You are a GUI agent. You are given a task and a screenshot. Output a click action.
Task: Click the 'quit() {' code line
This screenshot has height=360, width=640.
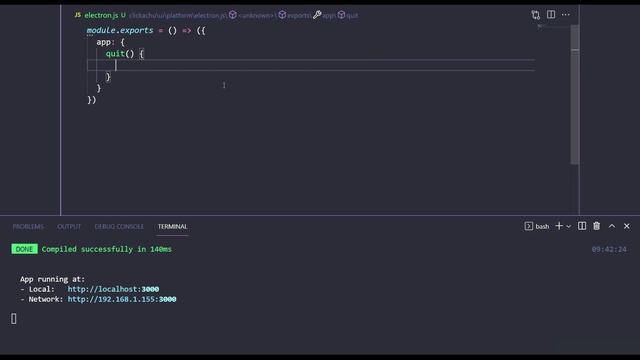tap(125, 53)
